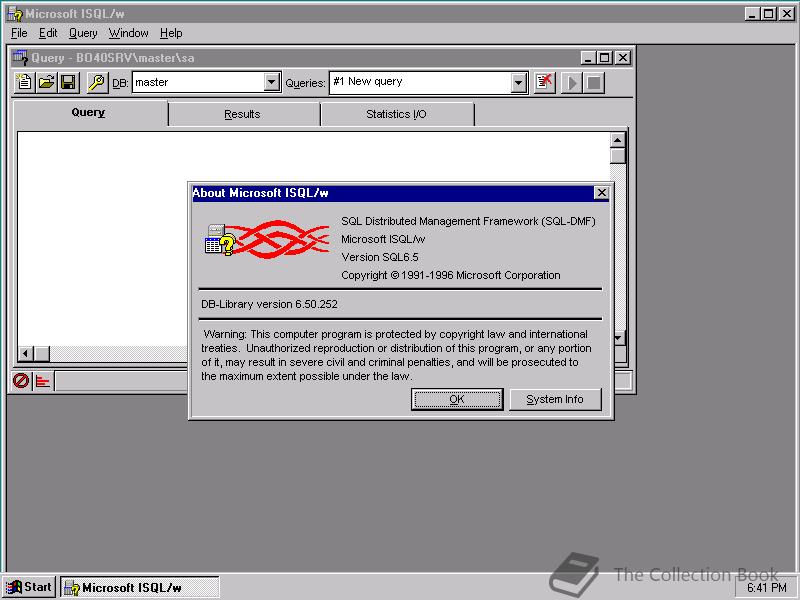Click the query editor scroll left arrow
The image size is (800, 600).
pyautogui.click(x=25, y=353)
